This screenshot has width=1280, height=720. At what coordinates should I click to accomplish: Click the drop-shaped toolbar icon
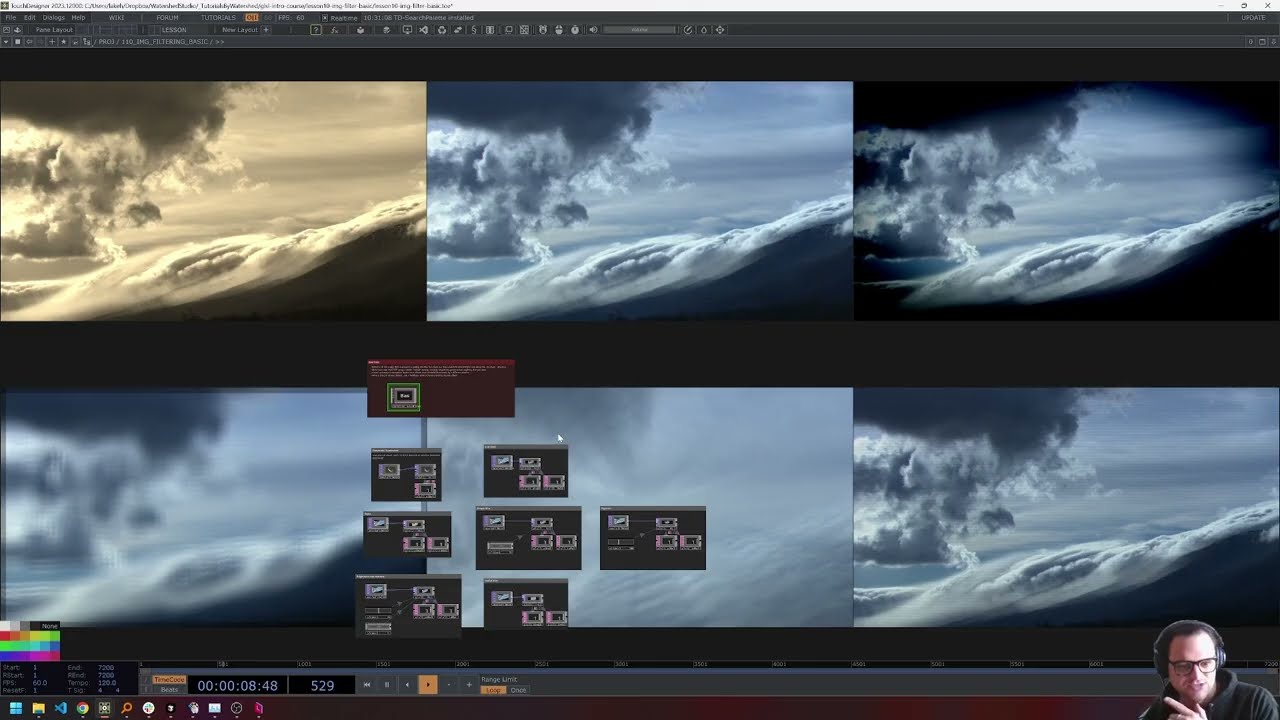pyautogui.click(x=703, y=29)
